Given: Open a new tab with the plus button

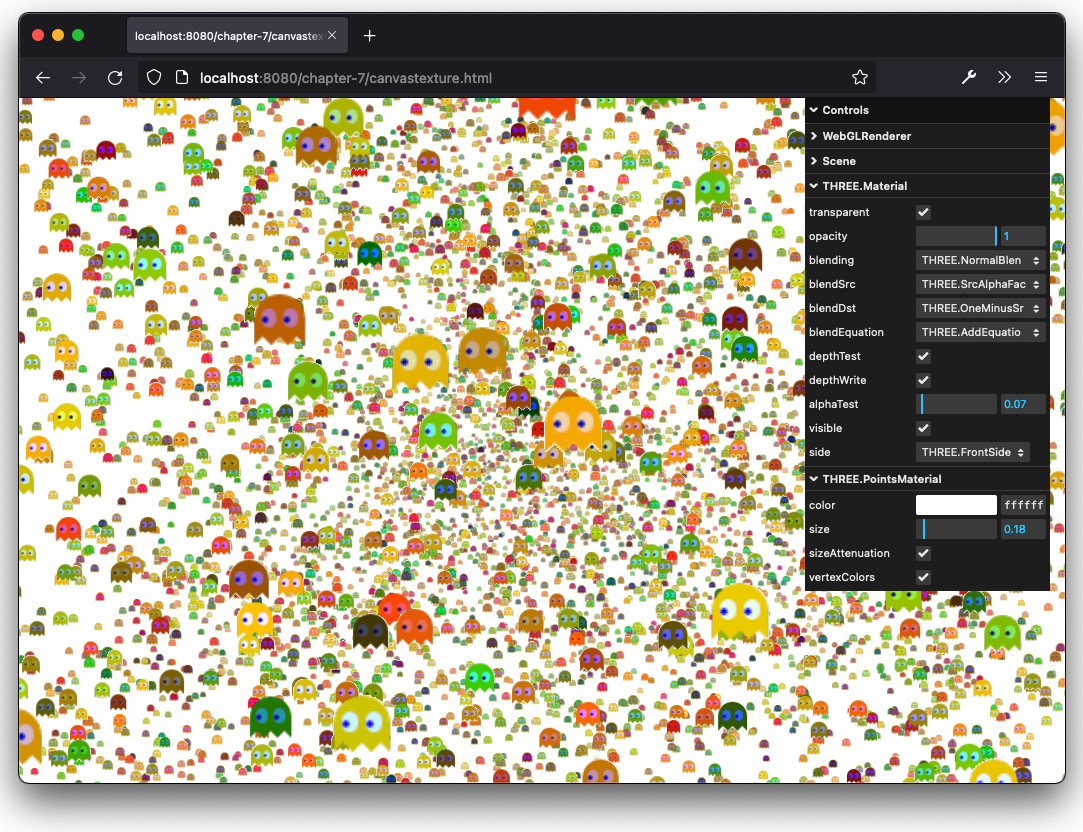Looking at the screenshot, I should point(370,36).
